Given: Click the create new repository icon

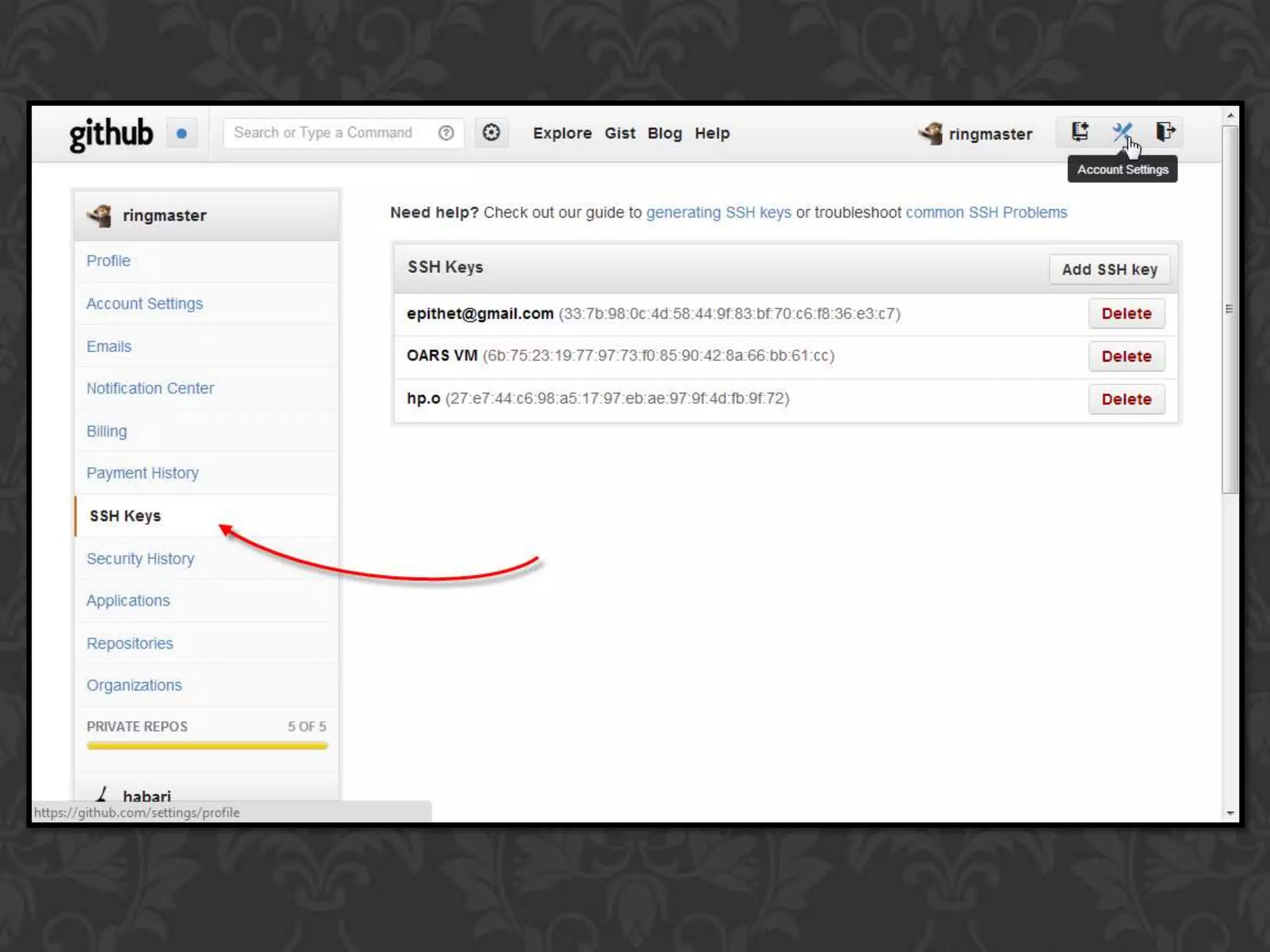Looking at the screenshot, I should (1080, 132).
